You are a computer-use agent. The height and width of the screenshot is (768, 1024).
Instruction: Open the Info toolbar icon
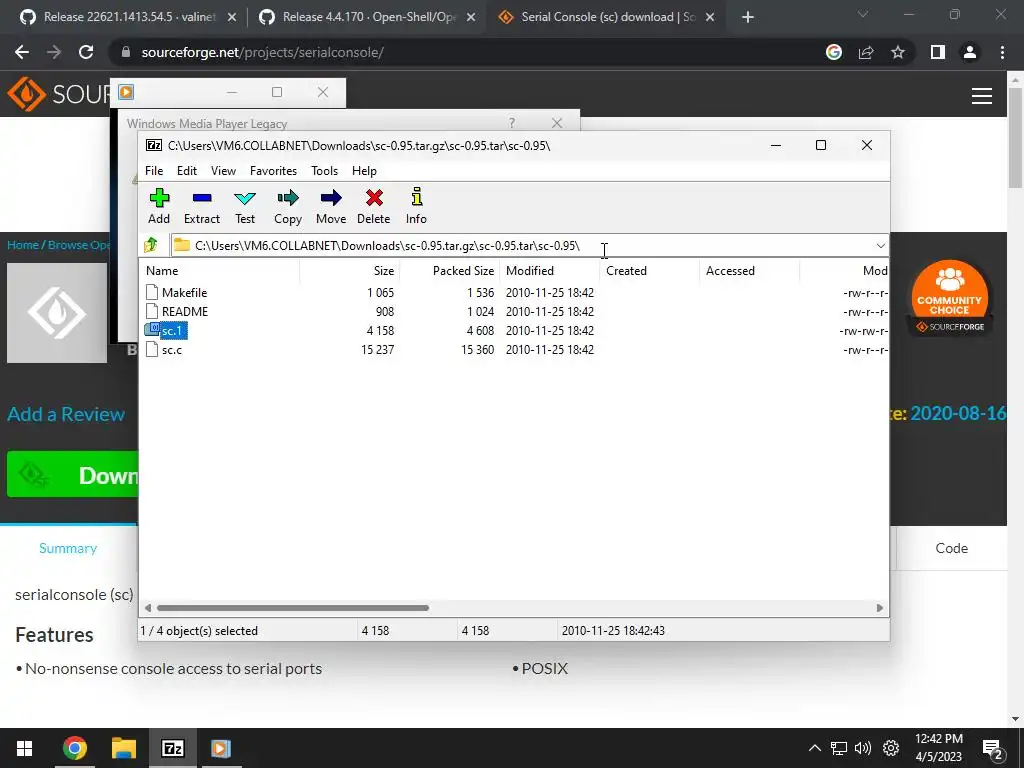tap(417, 197)
